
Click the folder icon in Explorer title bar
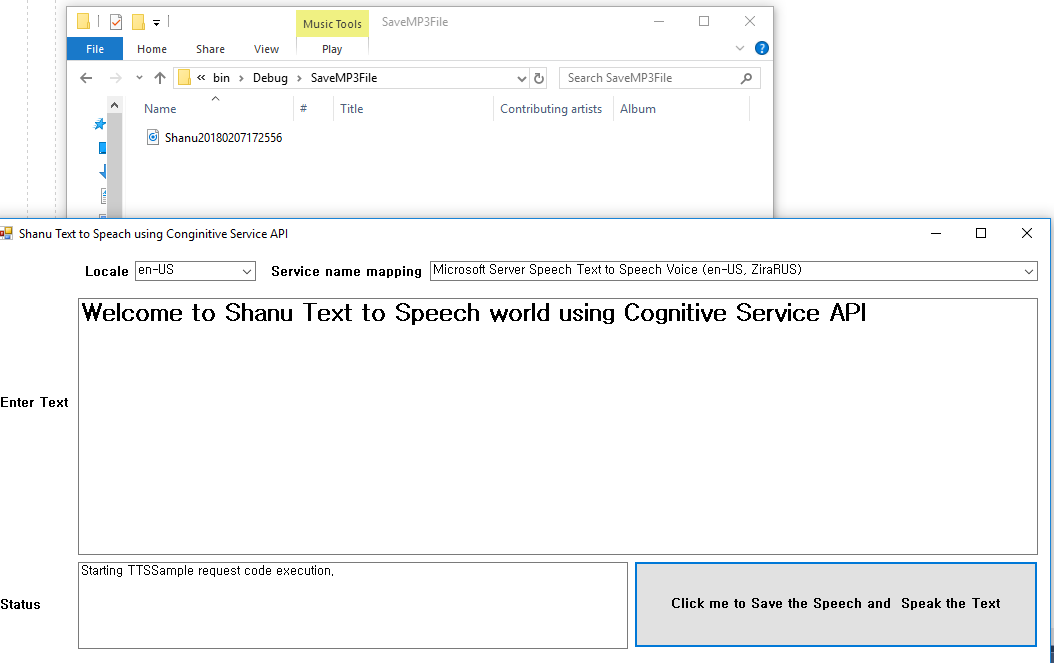(x=83, y=22)
